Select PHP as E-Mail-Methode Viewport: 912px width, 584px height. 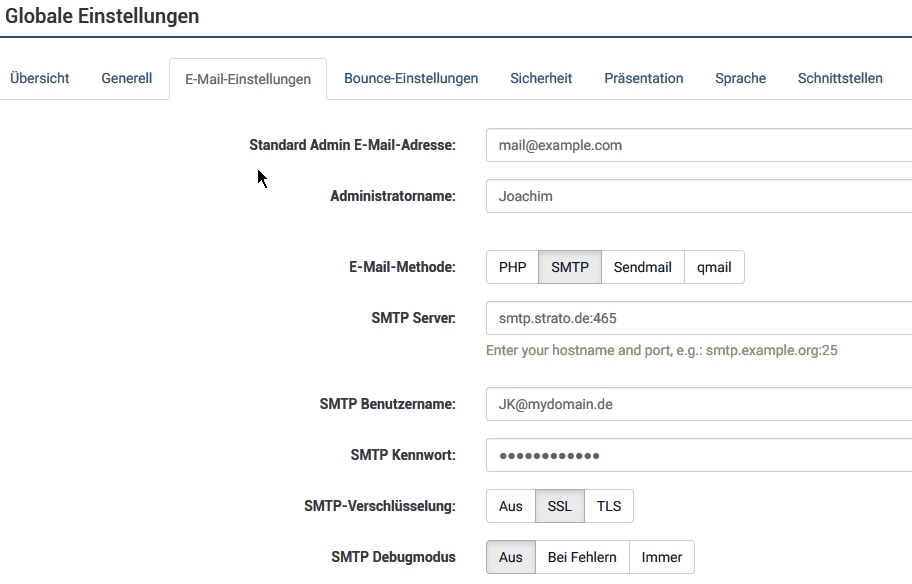(x=512, y=267)
